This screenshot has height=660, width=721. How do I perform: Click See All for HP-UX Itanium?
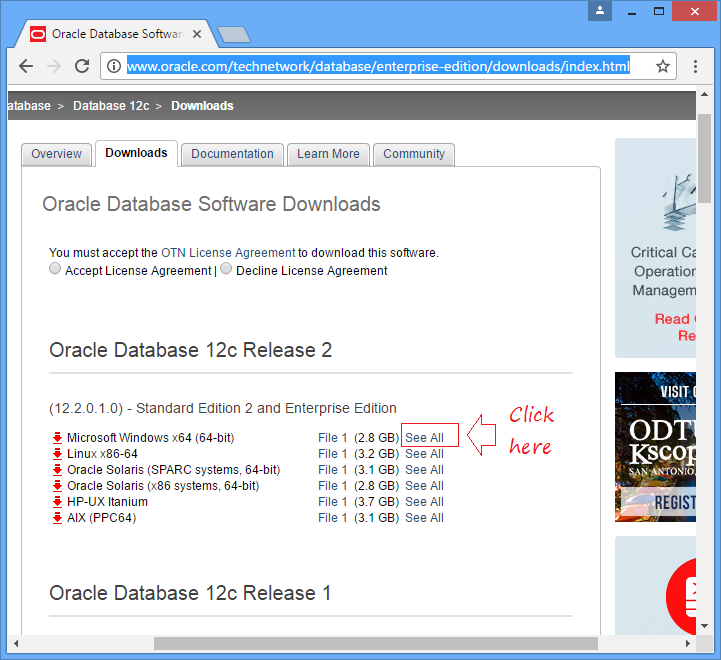coord(424,502)
